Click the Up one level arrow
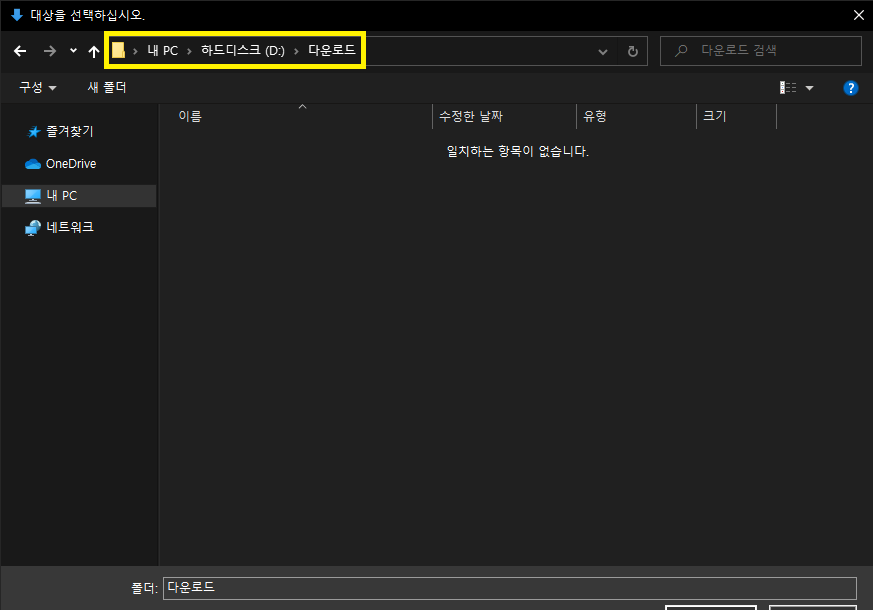The width and height of the screenshot is (873, 610). [x=93, y=50]
